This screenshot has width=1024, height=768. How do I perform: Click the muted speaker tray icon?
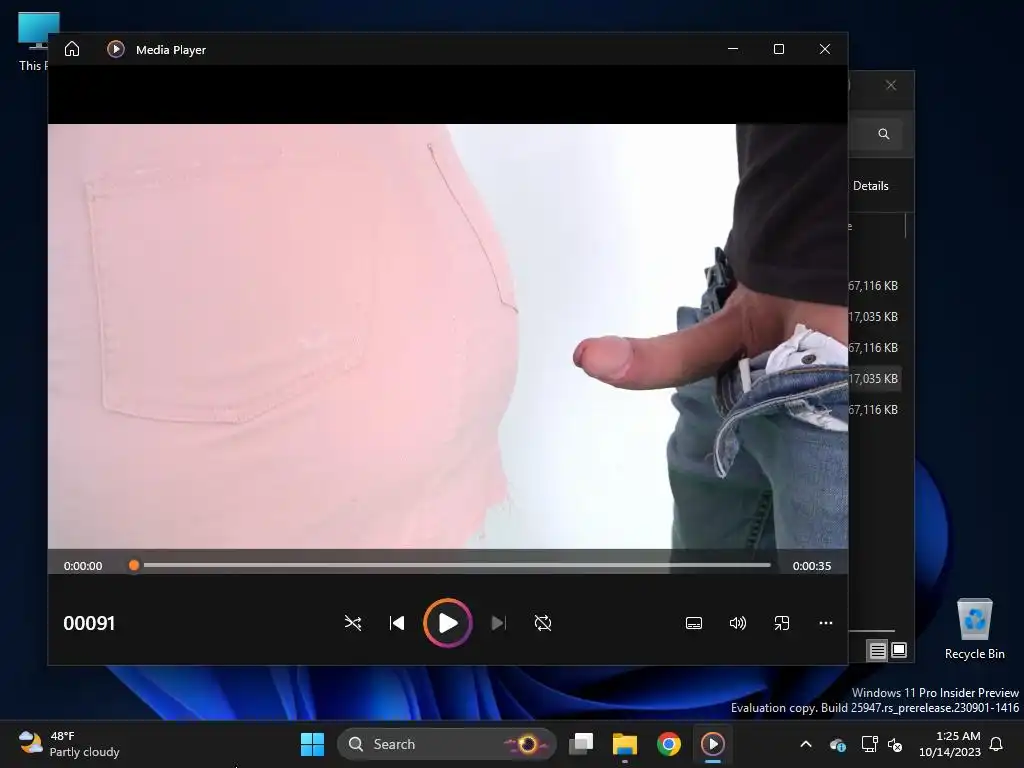[895, 744]
